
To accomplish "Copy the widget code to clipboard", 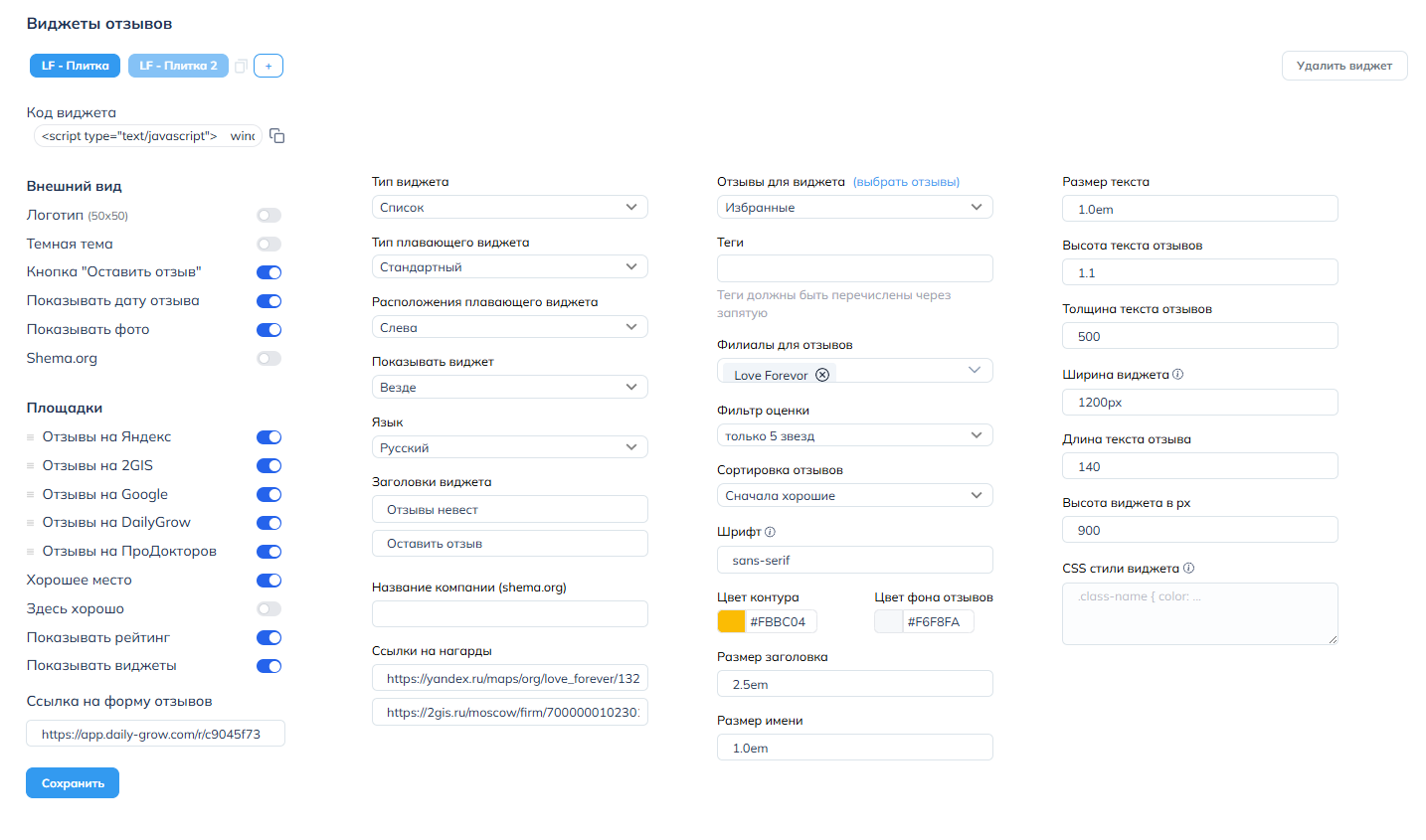I will 277,136.
